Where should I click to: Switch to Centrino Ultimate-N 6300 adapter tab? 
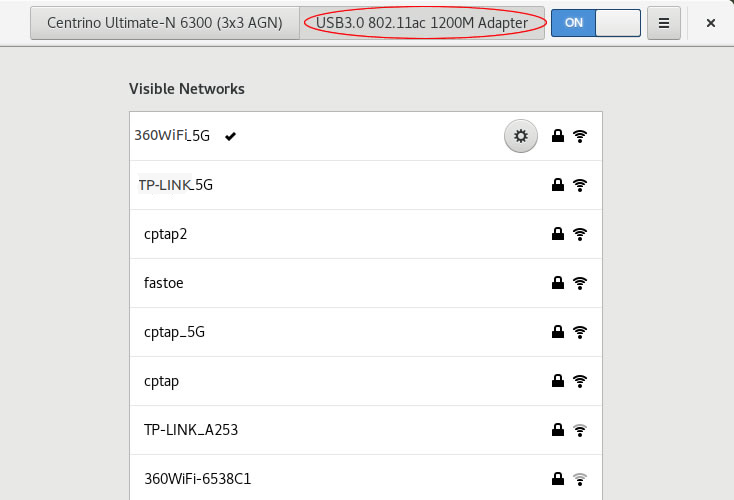(x=165, y=23)
